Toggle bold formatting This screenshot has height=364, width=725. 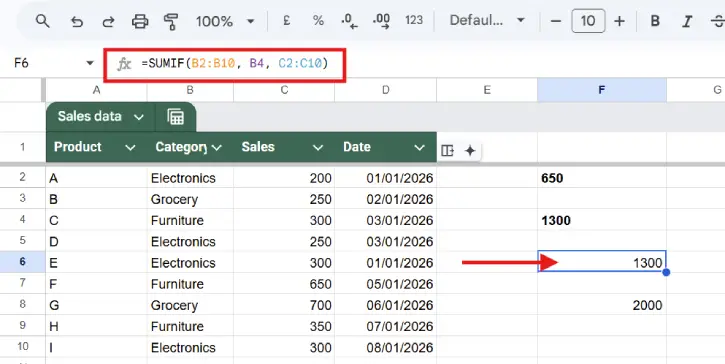[655, 21]
